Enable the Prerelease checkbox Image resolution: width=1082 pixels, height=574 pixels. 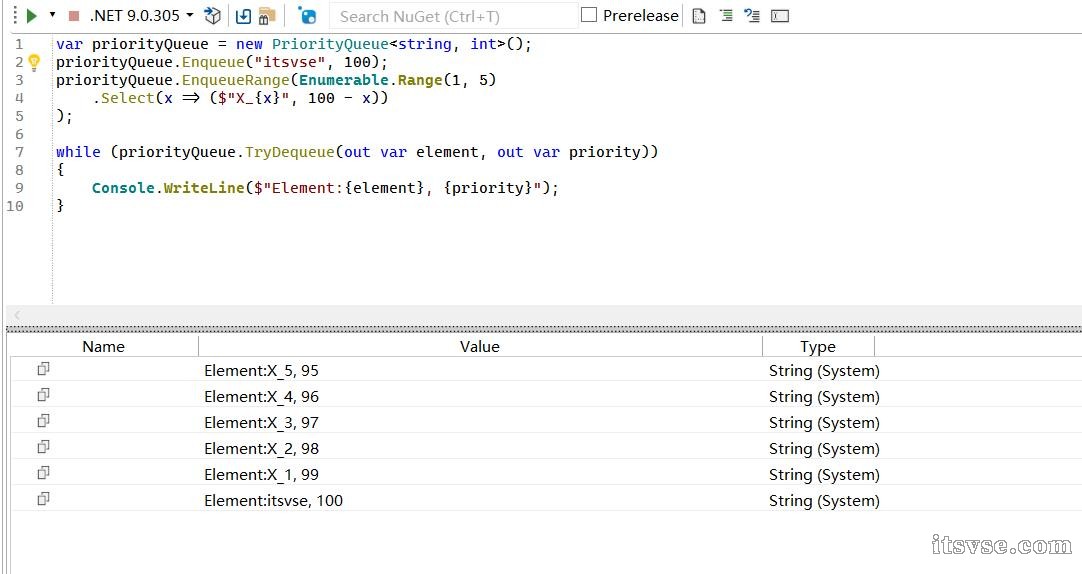tap(589, 15)
